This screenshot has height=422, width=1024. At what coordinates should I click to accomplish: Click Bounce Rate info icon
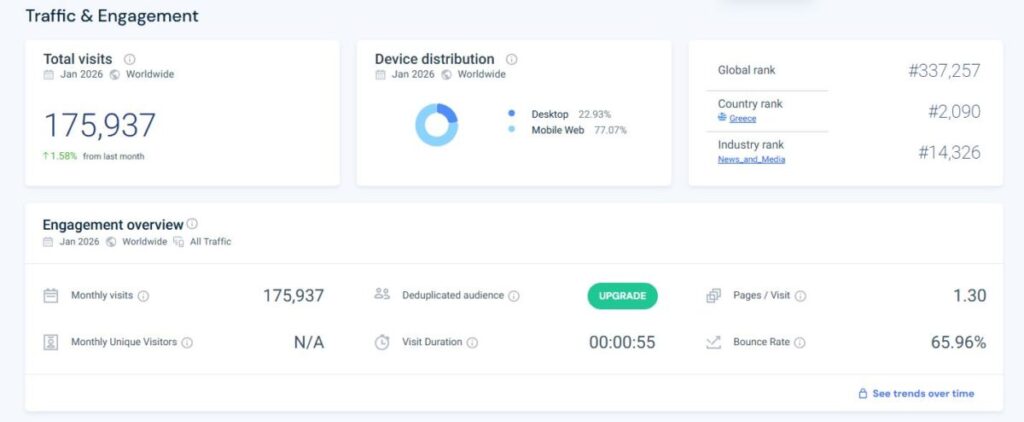[800, 342]
